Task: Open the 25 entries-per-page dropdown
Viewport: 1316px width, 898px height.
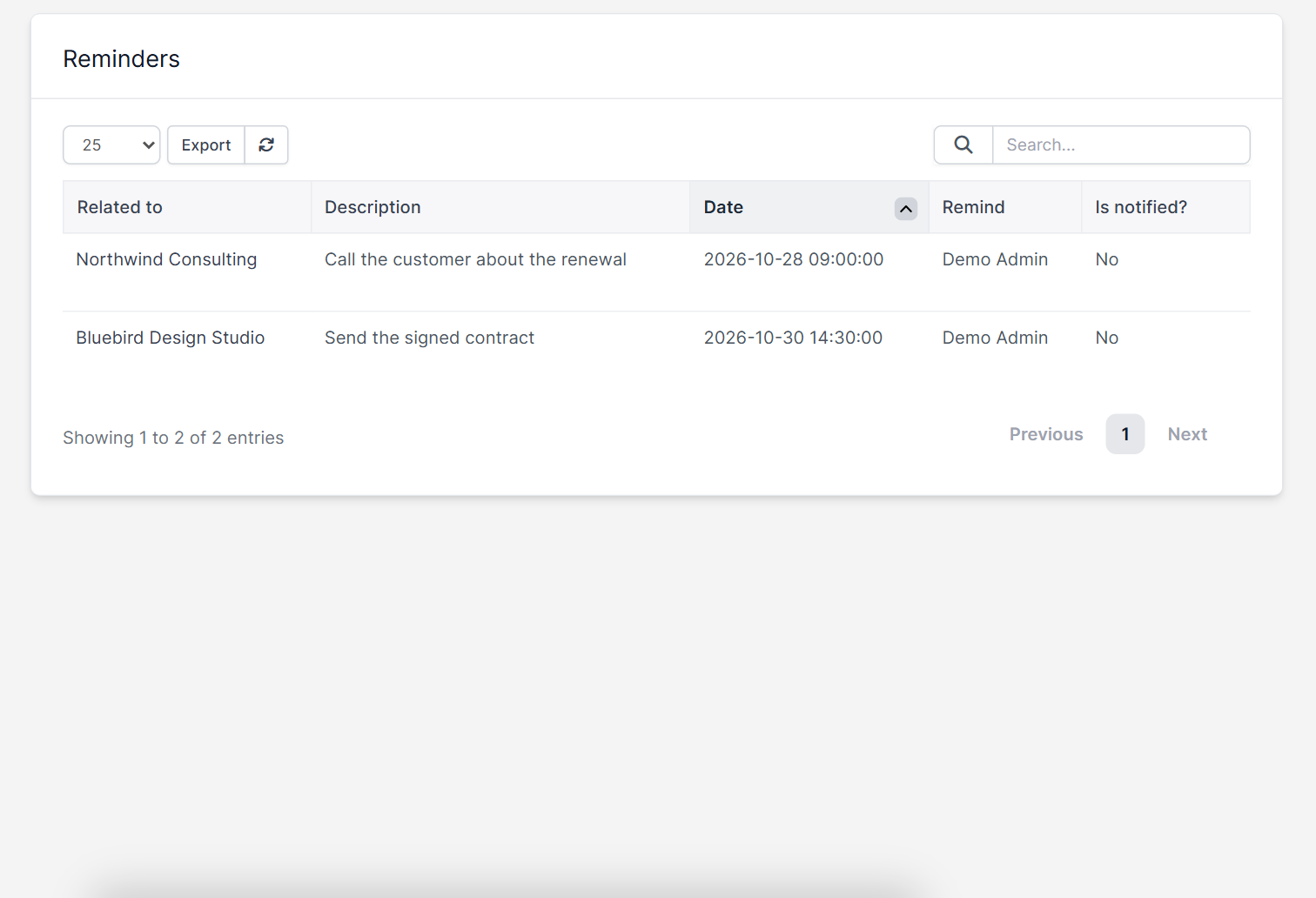Action: [111, 144]
